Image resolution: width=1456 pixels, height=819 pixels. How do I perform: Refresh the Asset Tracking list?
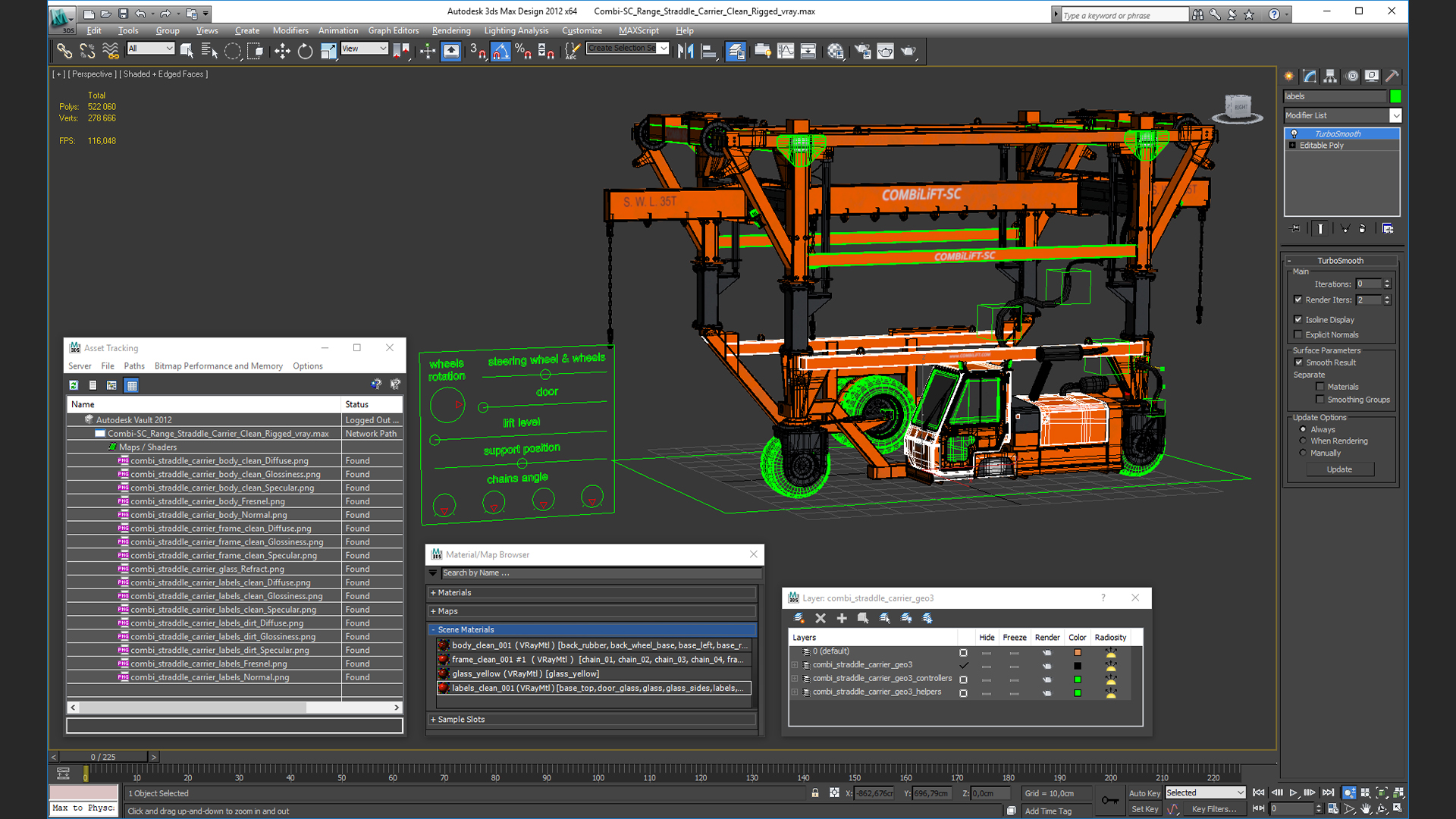click(x=74, y=385)
